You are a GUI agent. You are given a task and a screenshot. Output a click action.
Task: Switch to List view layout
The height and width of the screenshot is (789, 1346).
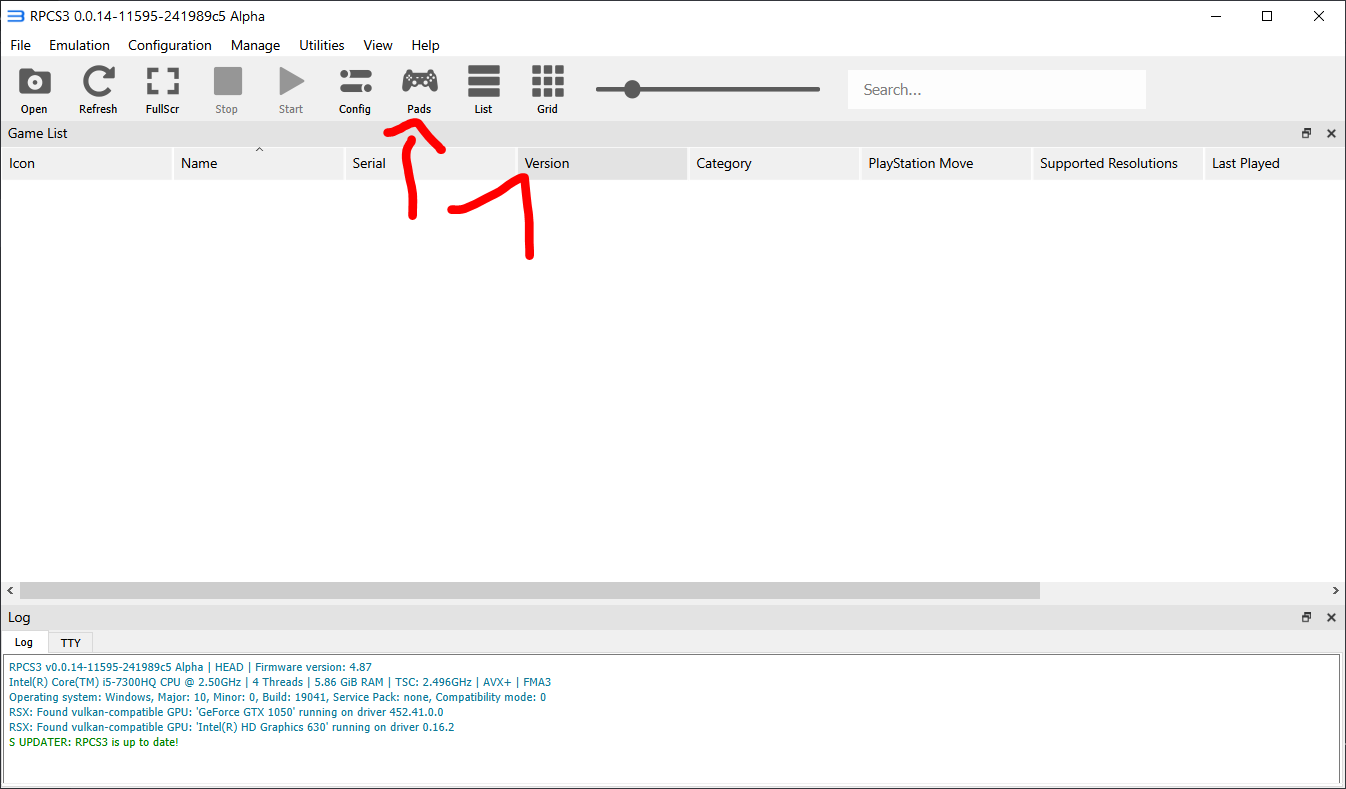(x=483, y=90)
